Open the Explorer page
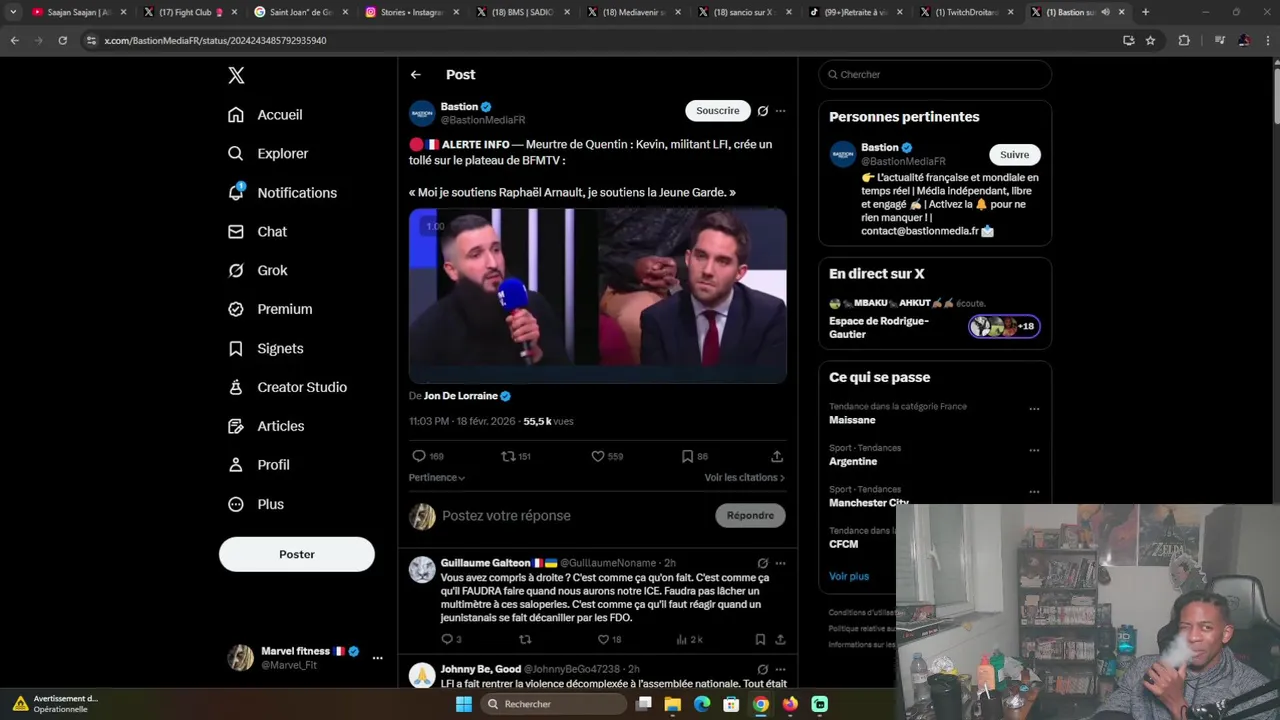The height and width of the screenshot is (720, 1280). coord(268,153)
